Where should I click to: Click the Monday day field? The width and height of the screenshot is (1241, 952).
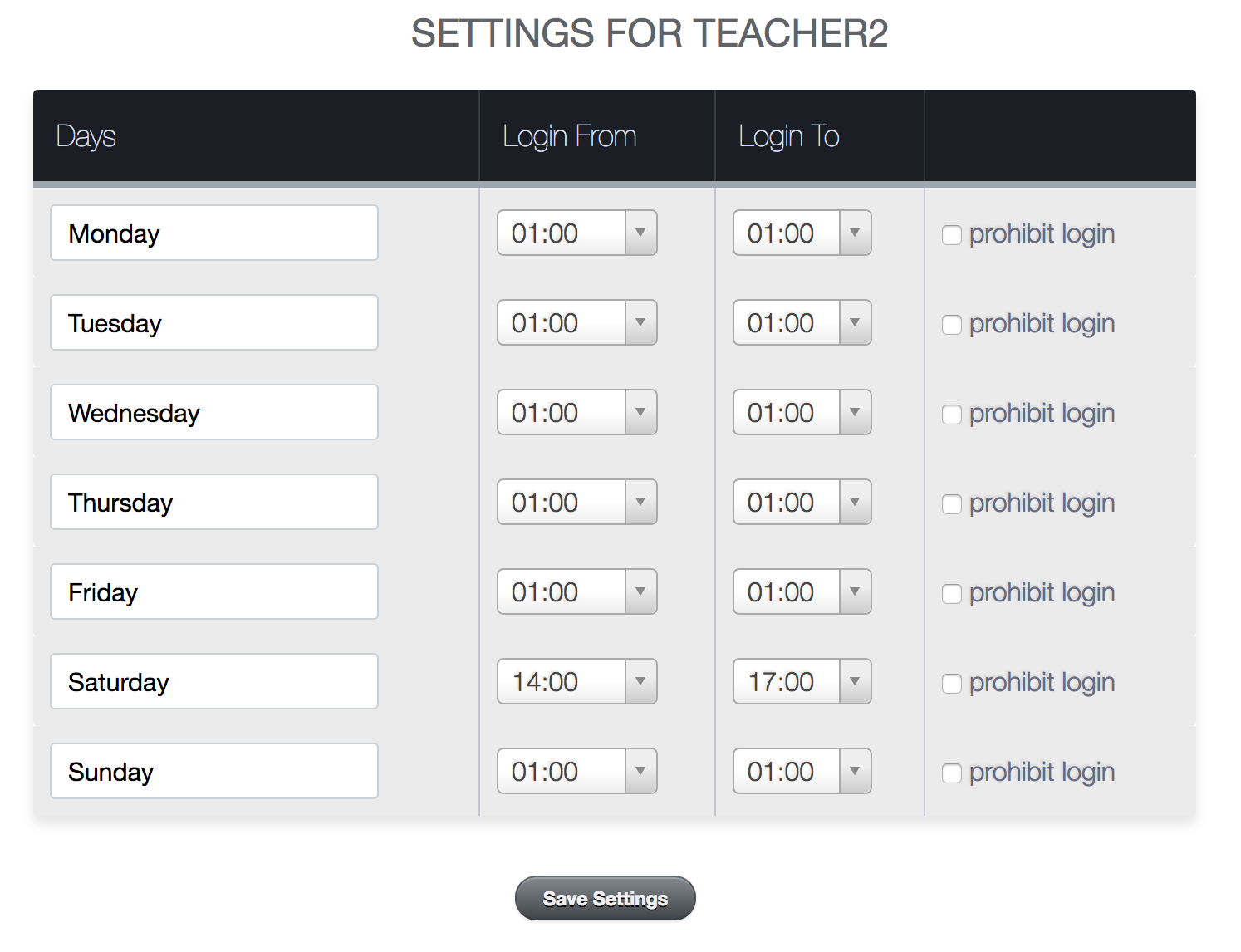(214, 233)
